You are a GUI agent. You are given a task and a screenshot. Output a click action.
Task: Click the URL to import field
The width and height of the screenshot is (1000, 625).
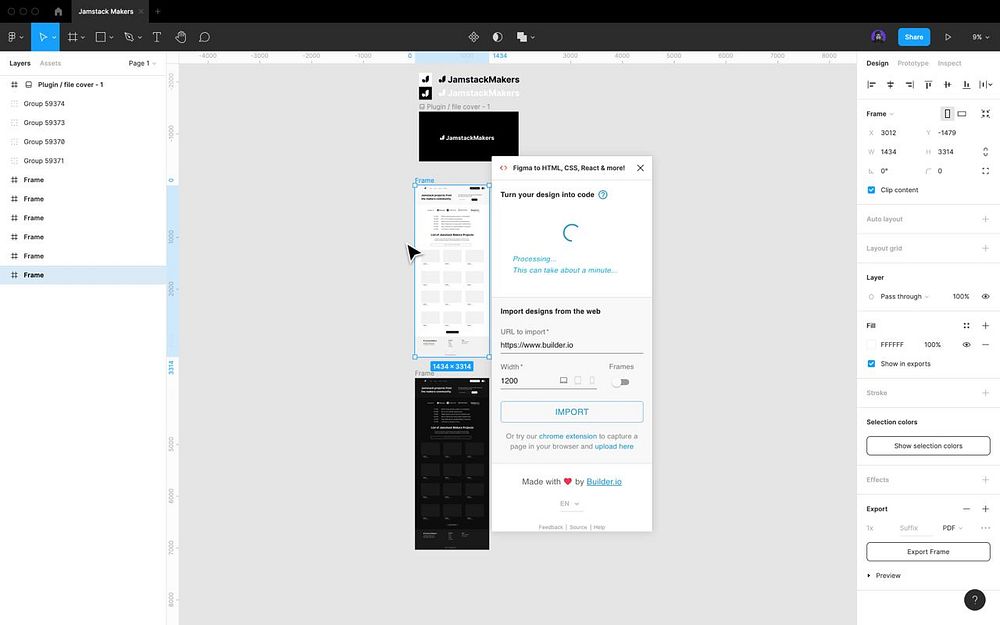(571, 345)
